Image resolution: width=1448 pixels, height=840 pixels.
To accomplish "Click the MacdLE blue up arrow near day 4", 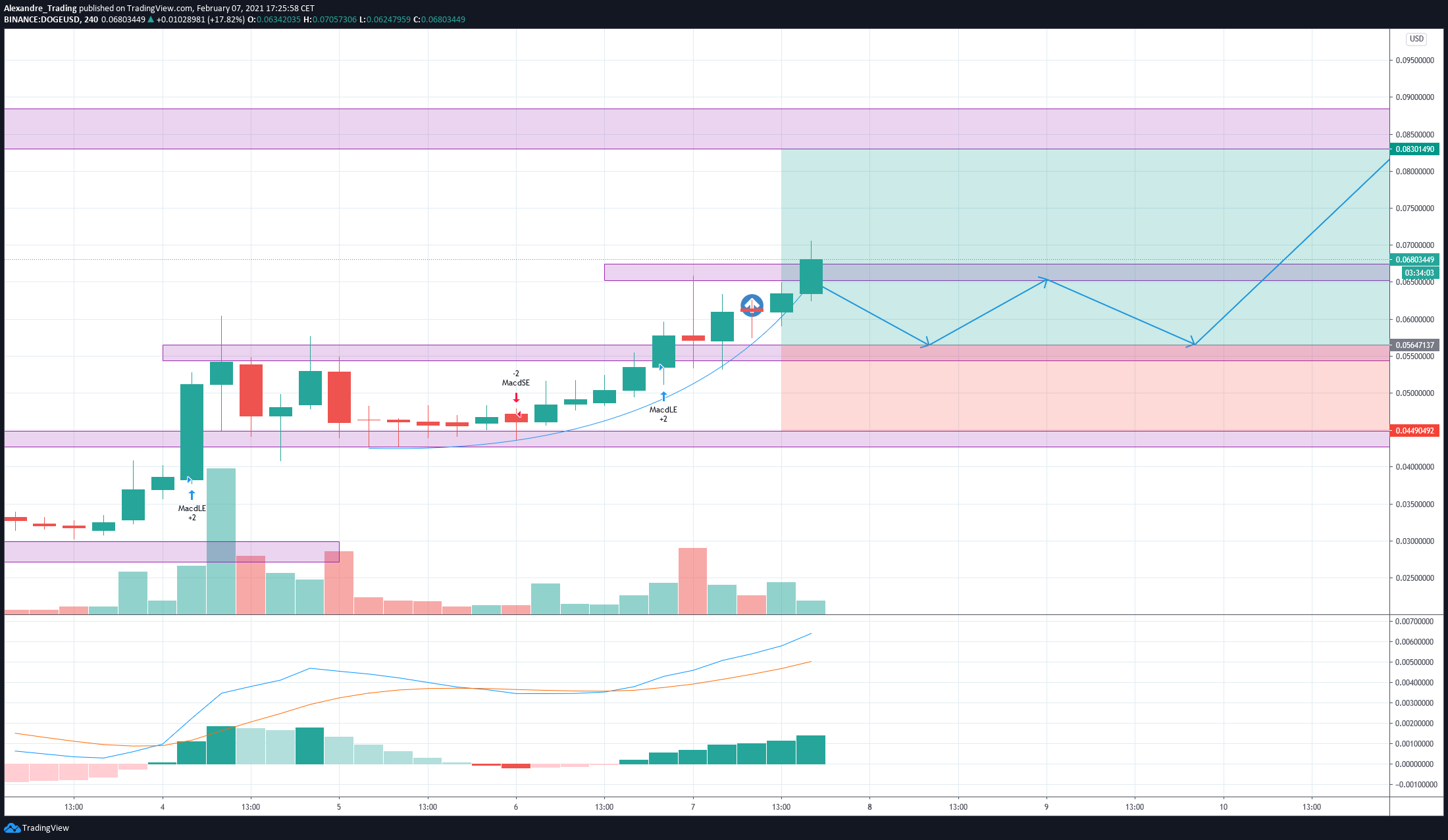I will click(x=192, y=495).
